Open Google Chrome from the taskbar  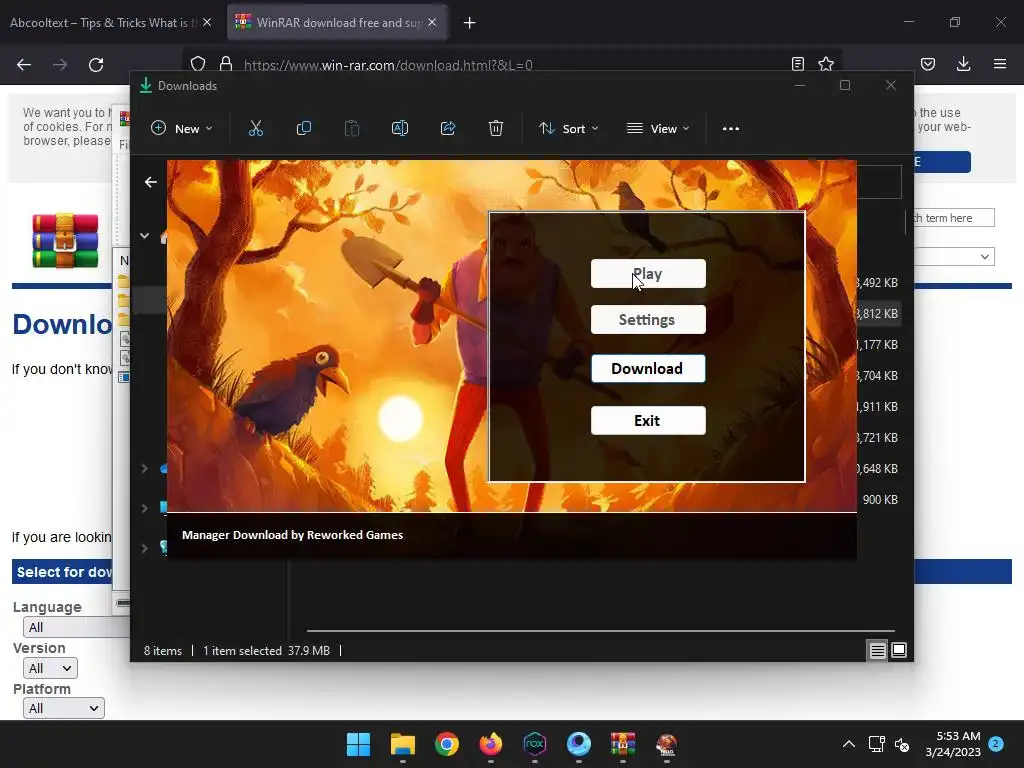447,744
